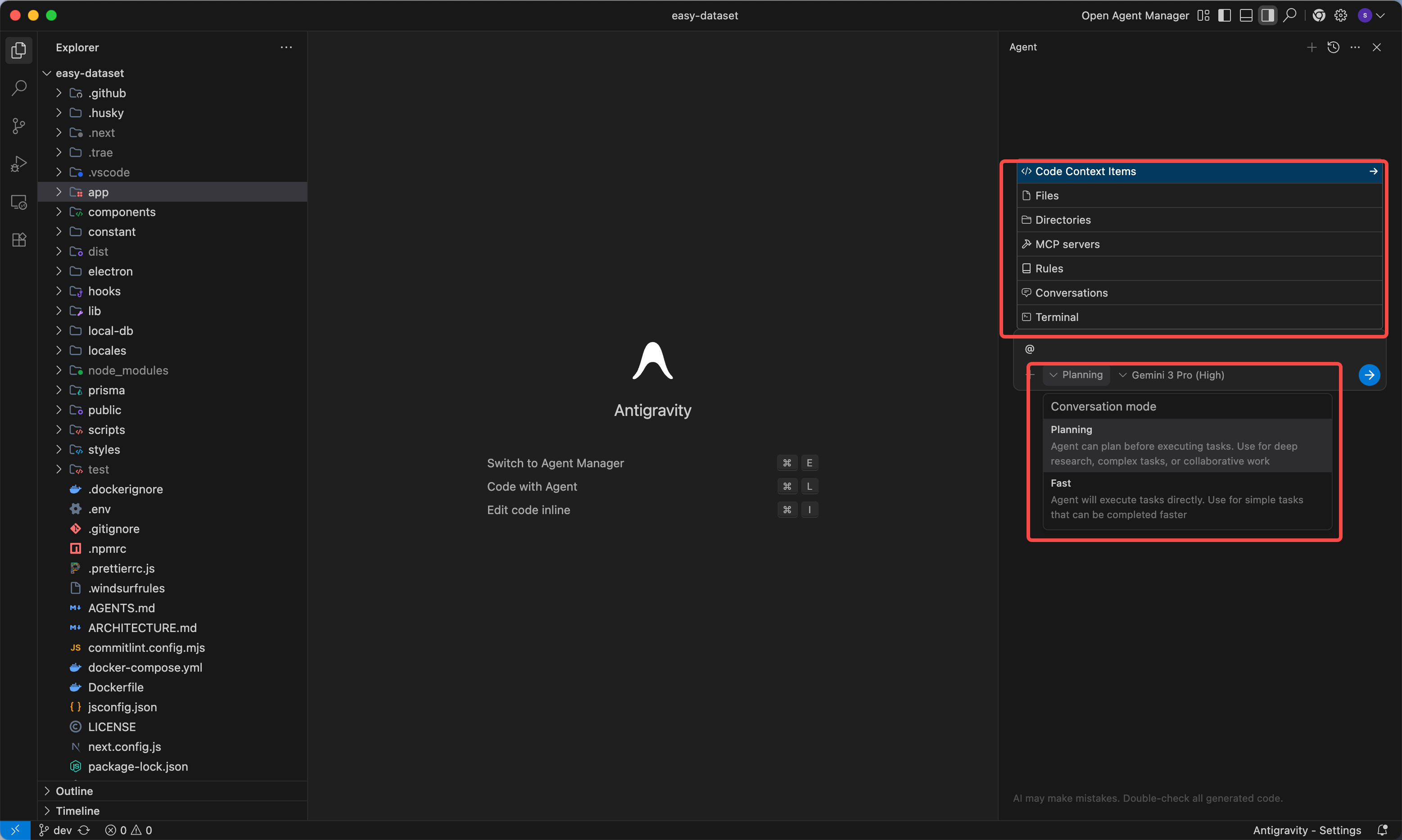This screenshot has width=1402, height=840.
Task: Click Open Agent Manager button
Action: click(1135, 16)
